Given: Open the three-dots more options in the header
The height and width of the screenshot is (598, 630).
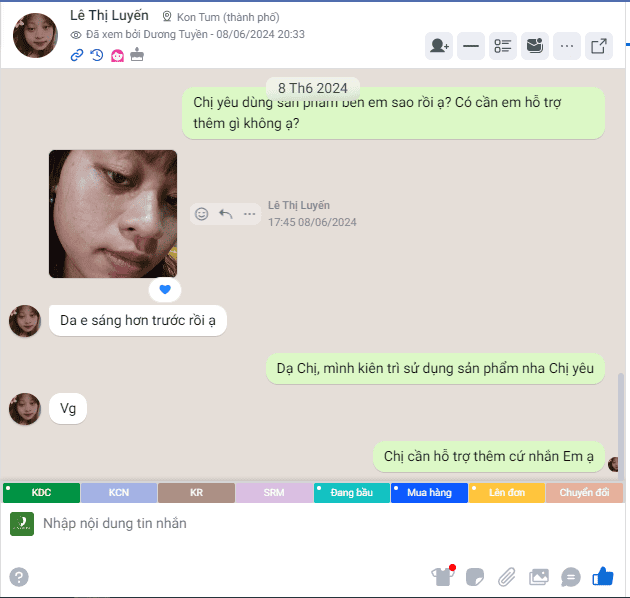Looking at the screenshot, I should tap(567, 46).
